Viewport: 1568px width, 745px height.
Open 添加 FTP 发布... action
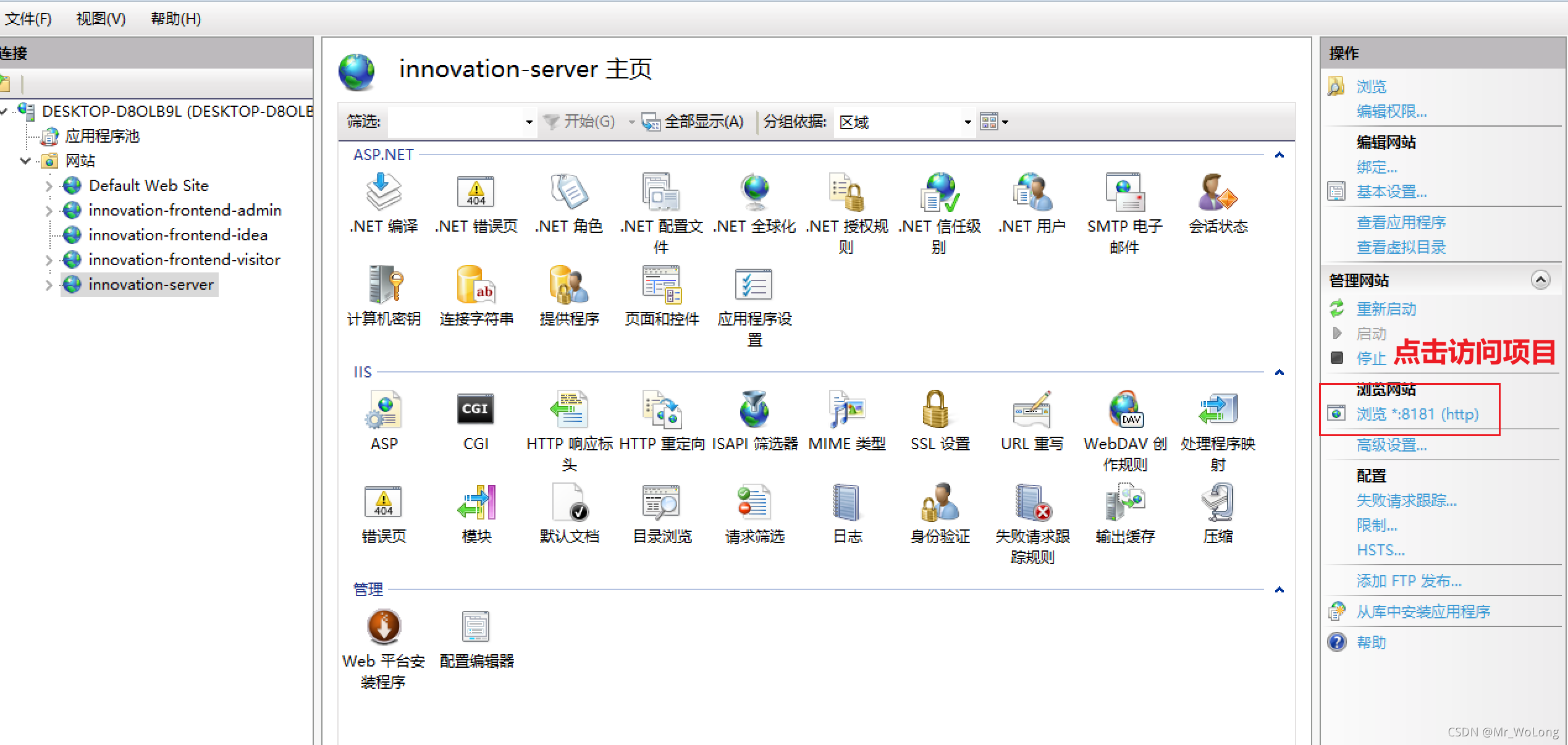point(1409,581)
